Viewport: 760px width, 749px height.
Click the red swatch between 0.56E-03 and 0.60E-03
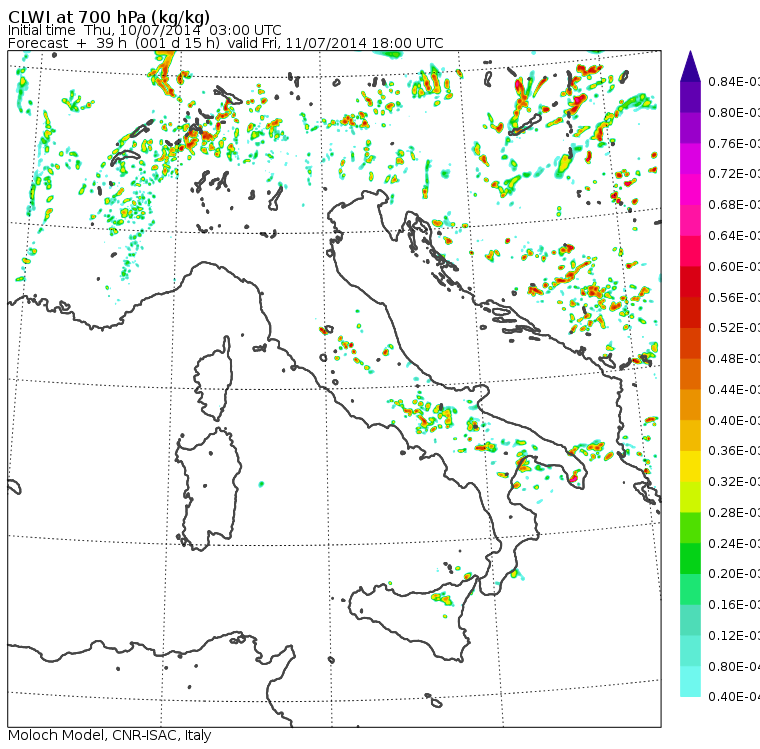(x=690, y=282)
